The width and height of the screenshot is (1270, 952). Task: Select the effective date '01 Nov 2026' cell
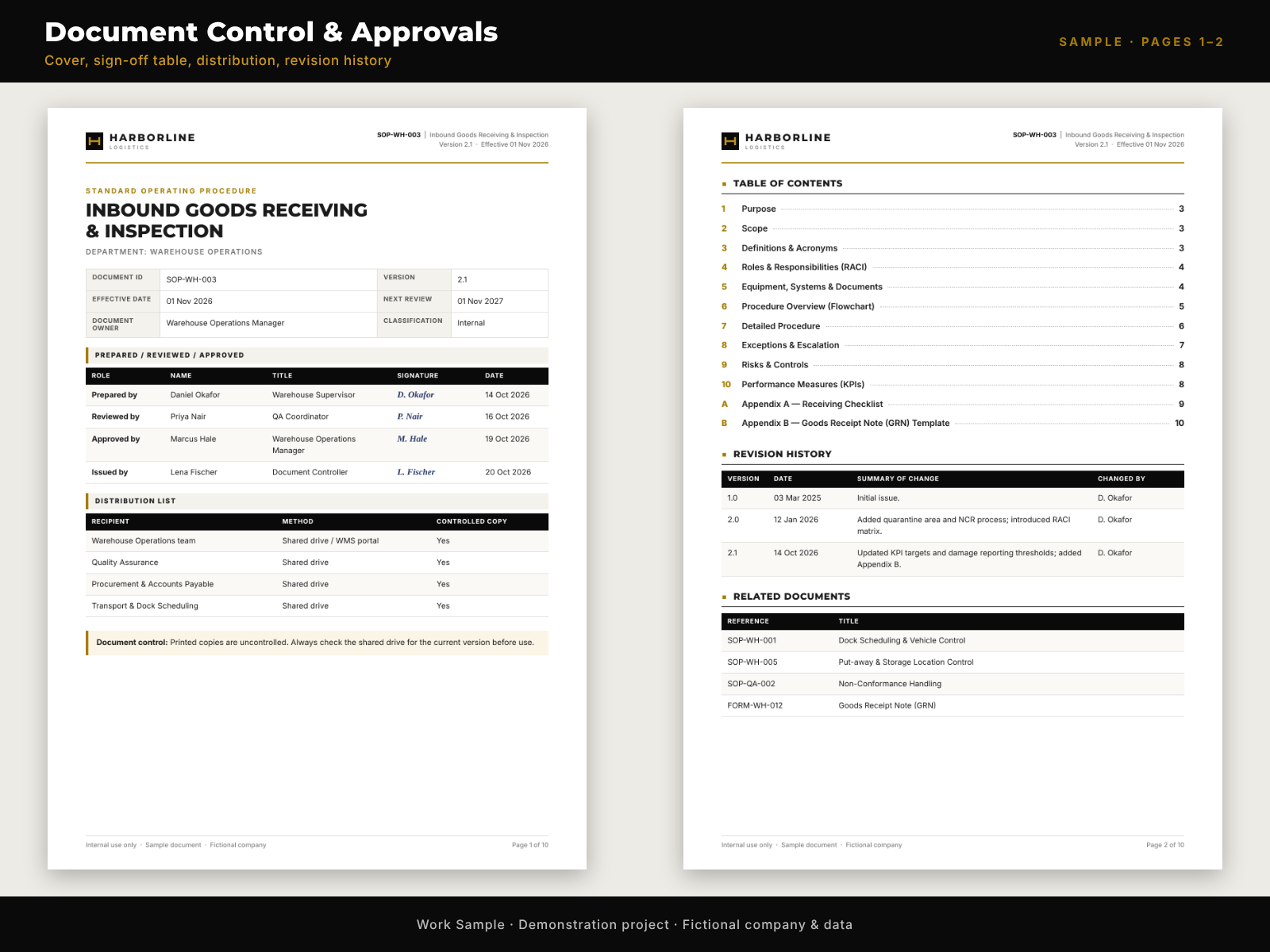tap(268, 301)
